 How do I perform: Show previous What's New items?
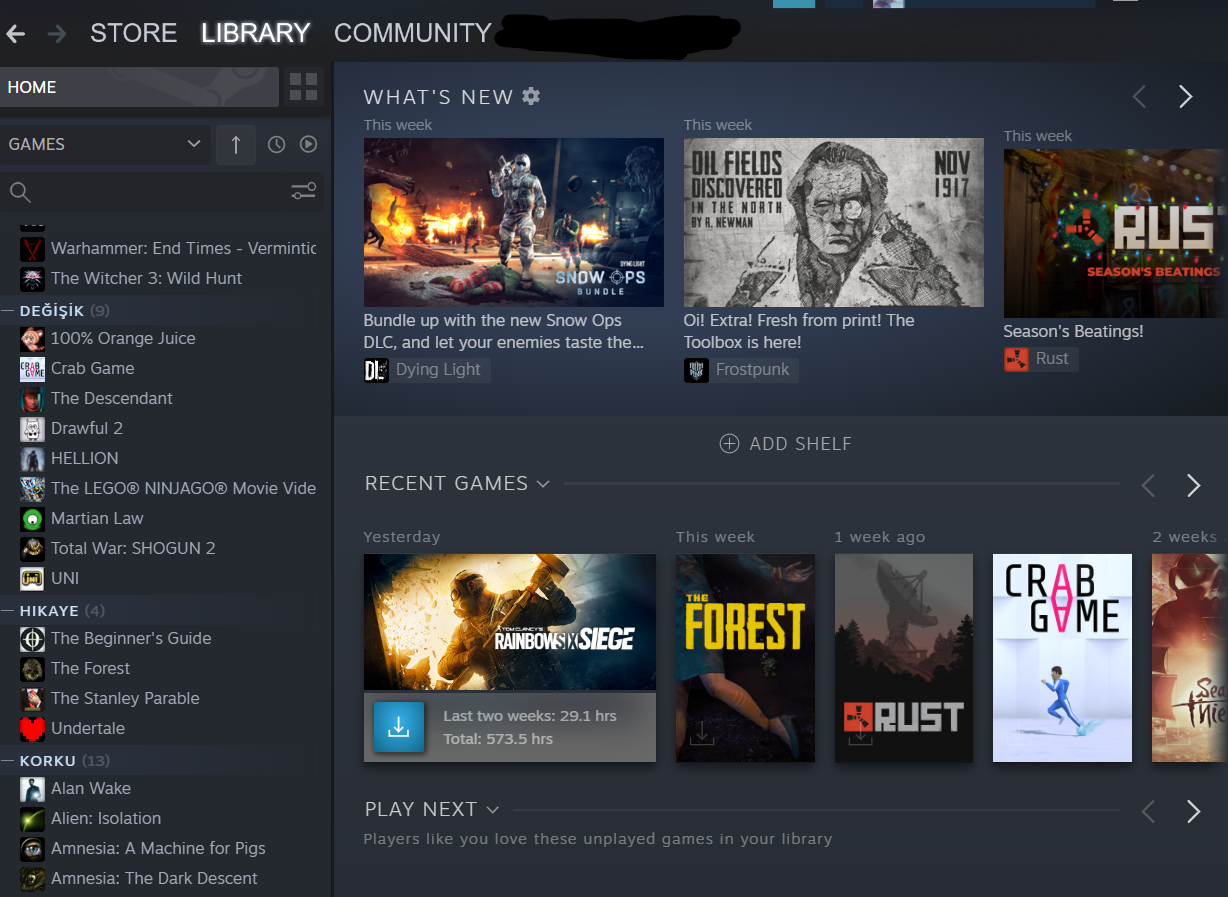(x=1139, y=96)
